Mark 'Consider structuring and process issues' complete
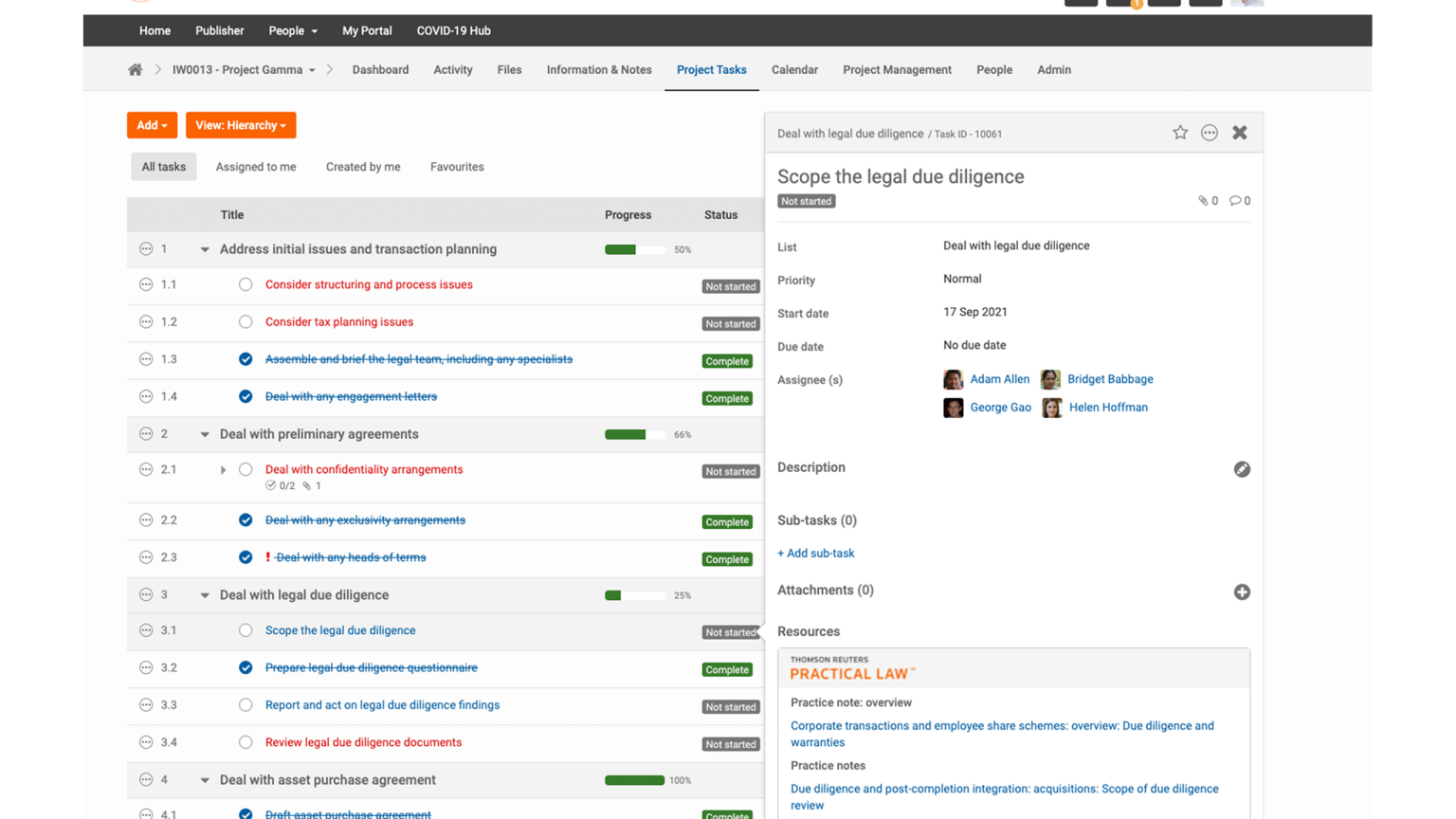Image resolution: width=1456 pixels, height=819 pixels. click(246, 284)
